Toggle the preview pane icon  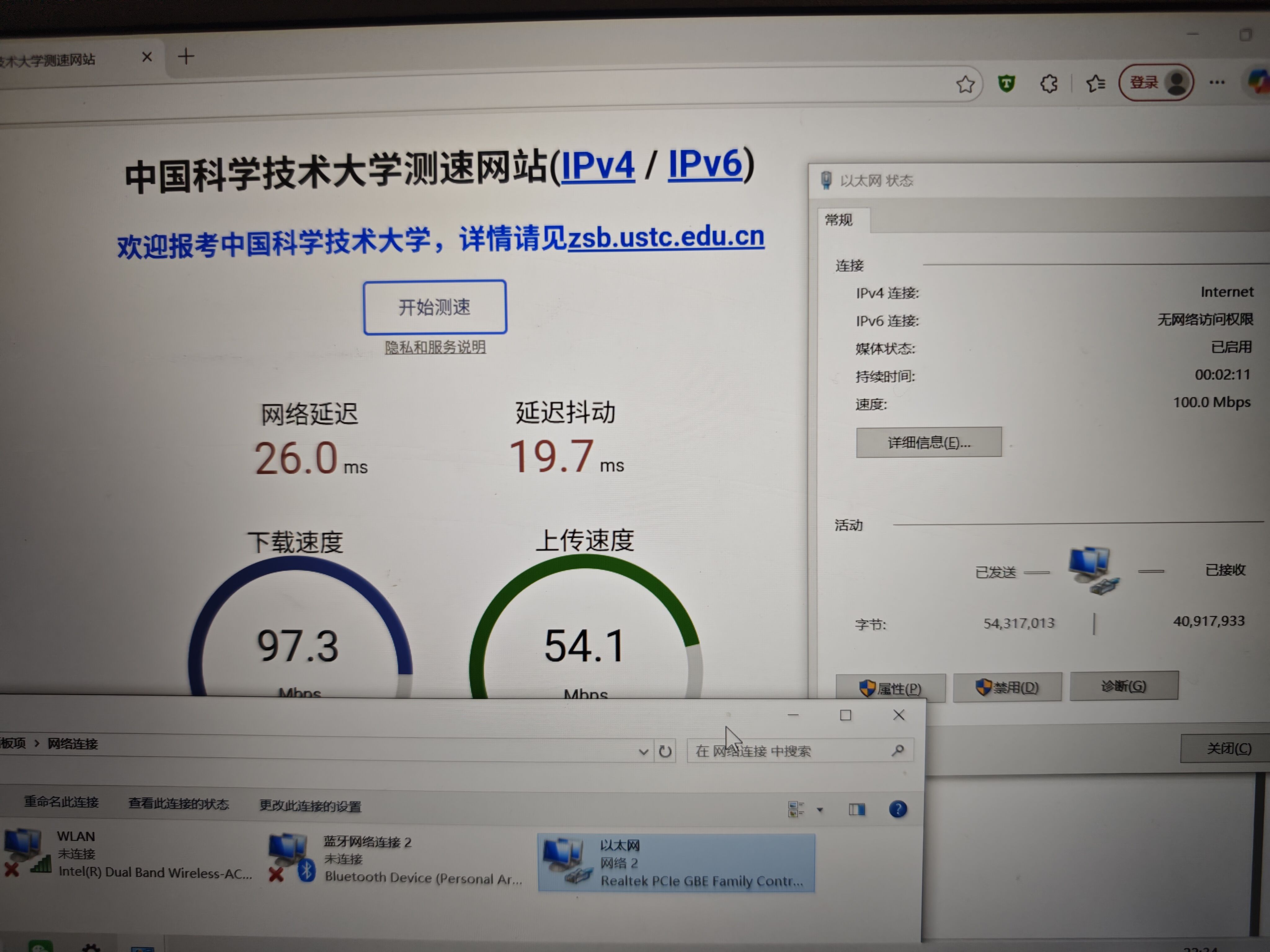(x=857, y=809)
